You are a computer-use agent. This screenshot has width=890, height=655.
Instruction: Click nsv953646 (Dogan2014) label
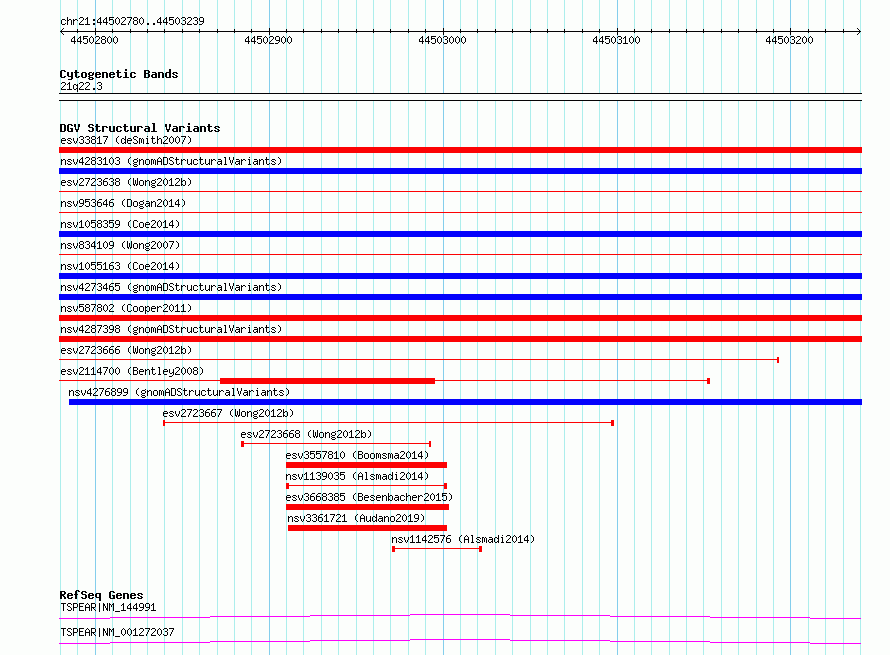pos(123,203)
